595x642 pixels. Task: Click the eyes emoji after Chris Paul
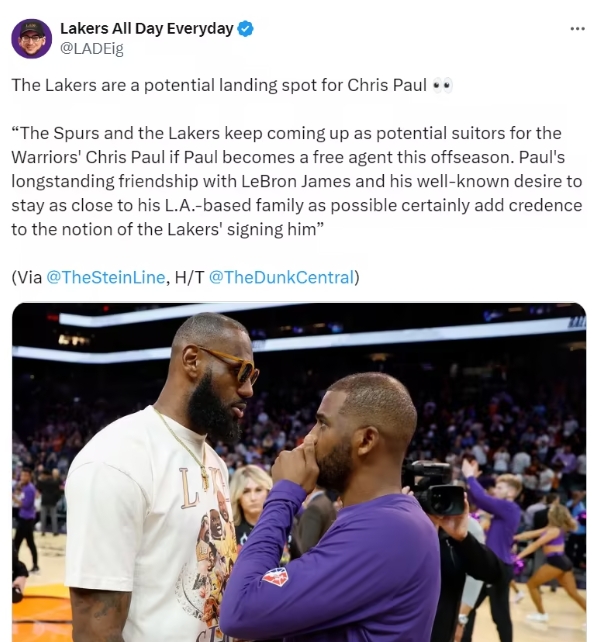443,86
